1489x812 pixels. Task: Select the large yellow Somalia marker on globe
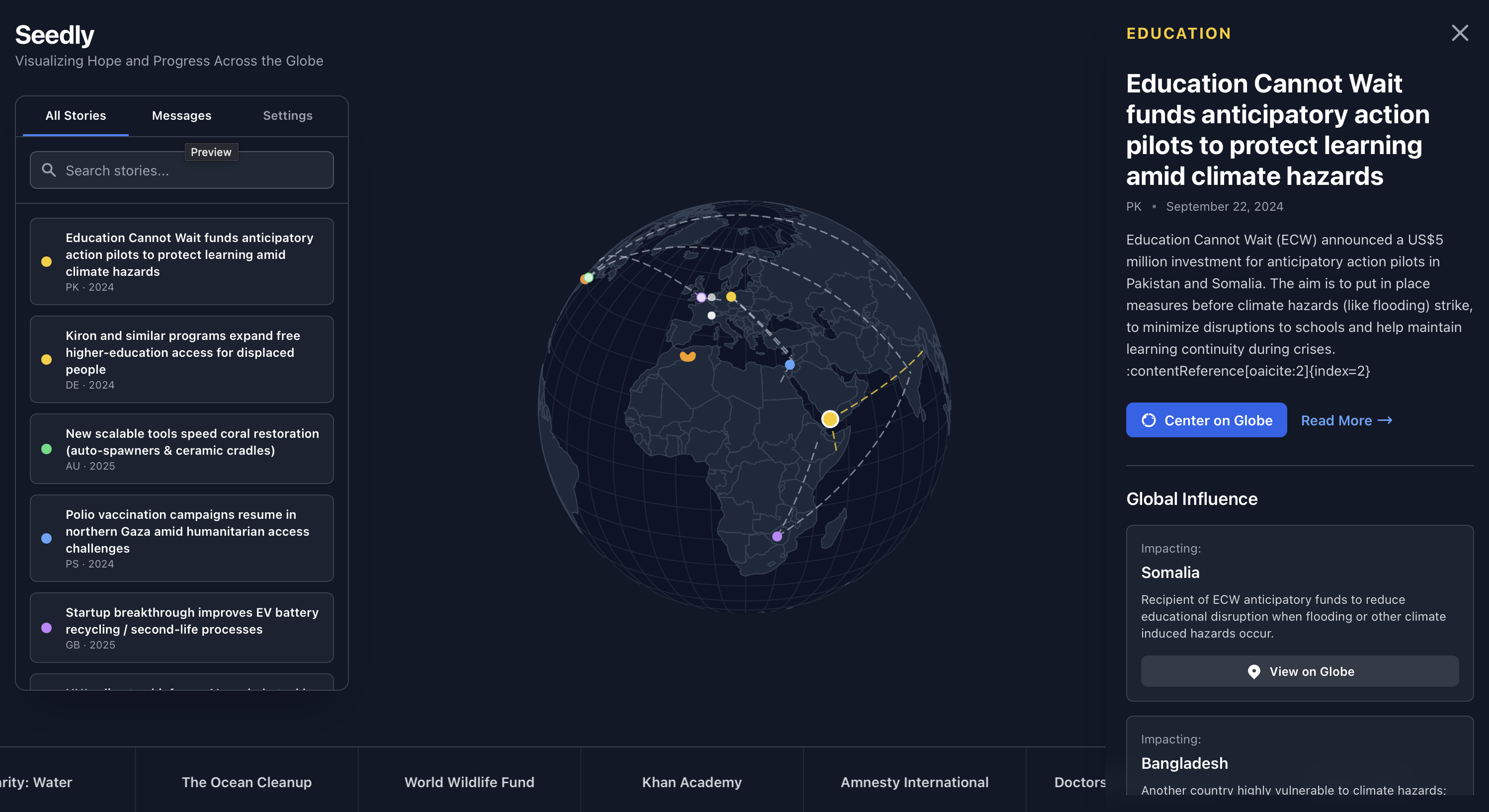click(x=829, y=419)
